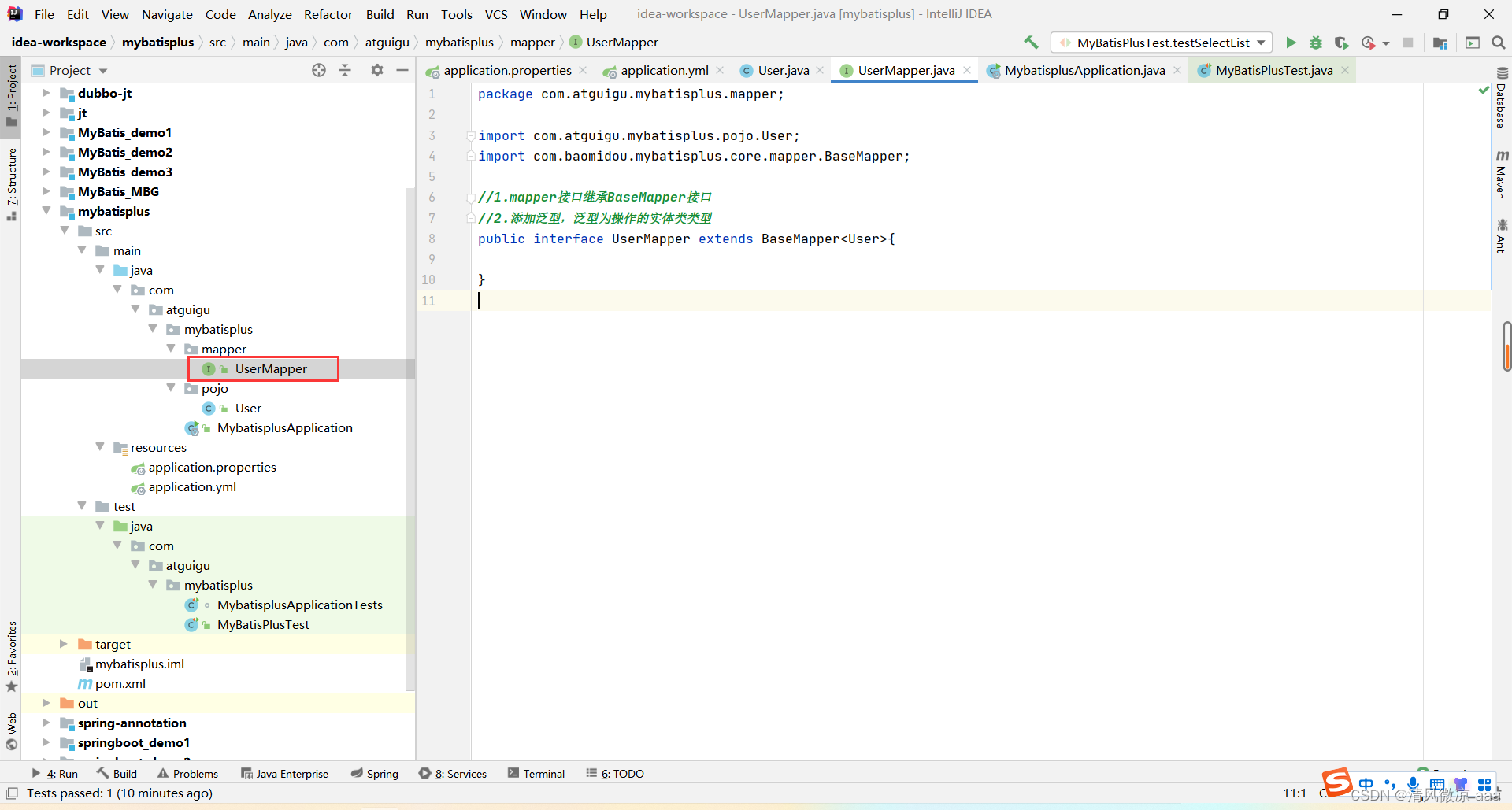Open Project panel gear settings
The image size is (1512, 810).
coord(377,70)
